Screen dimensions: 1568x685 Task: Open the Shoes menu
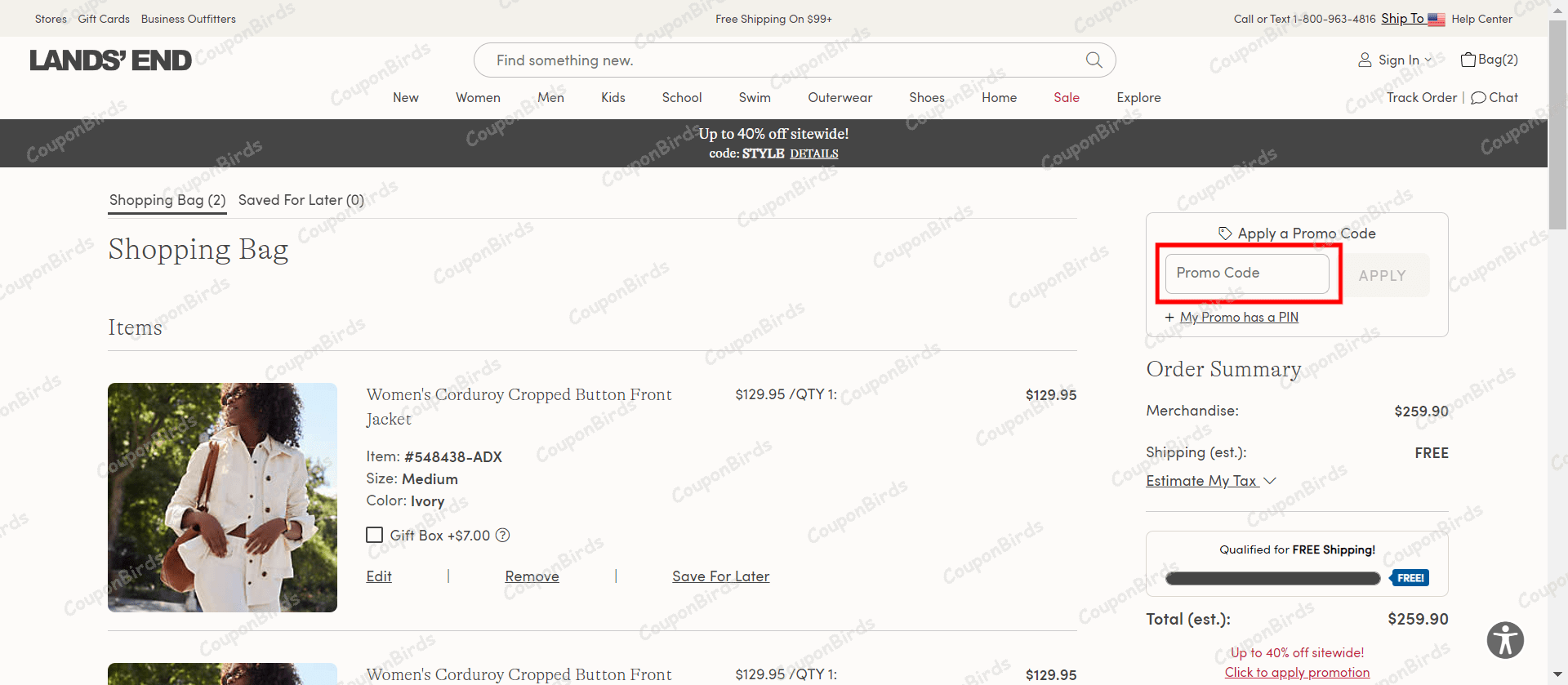pos(927,97)
